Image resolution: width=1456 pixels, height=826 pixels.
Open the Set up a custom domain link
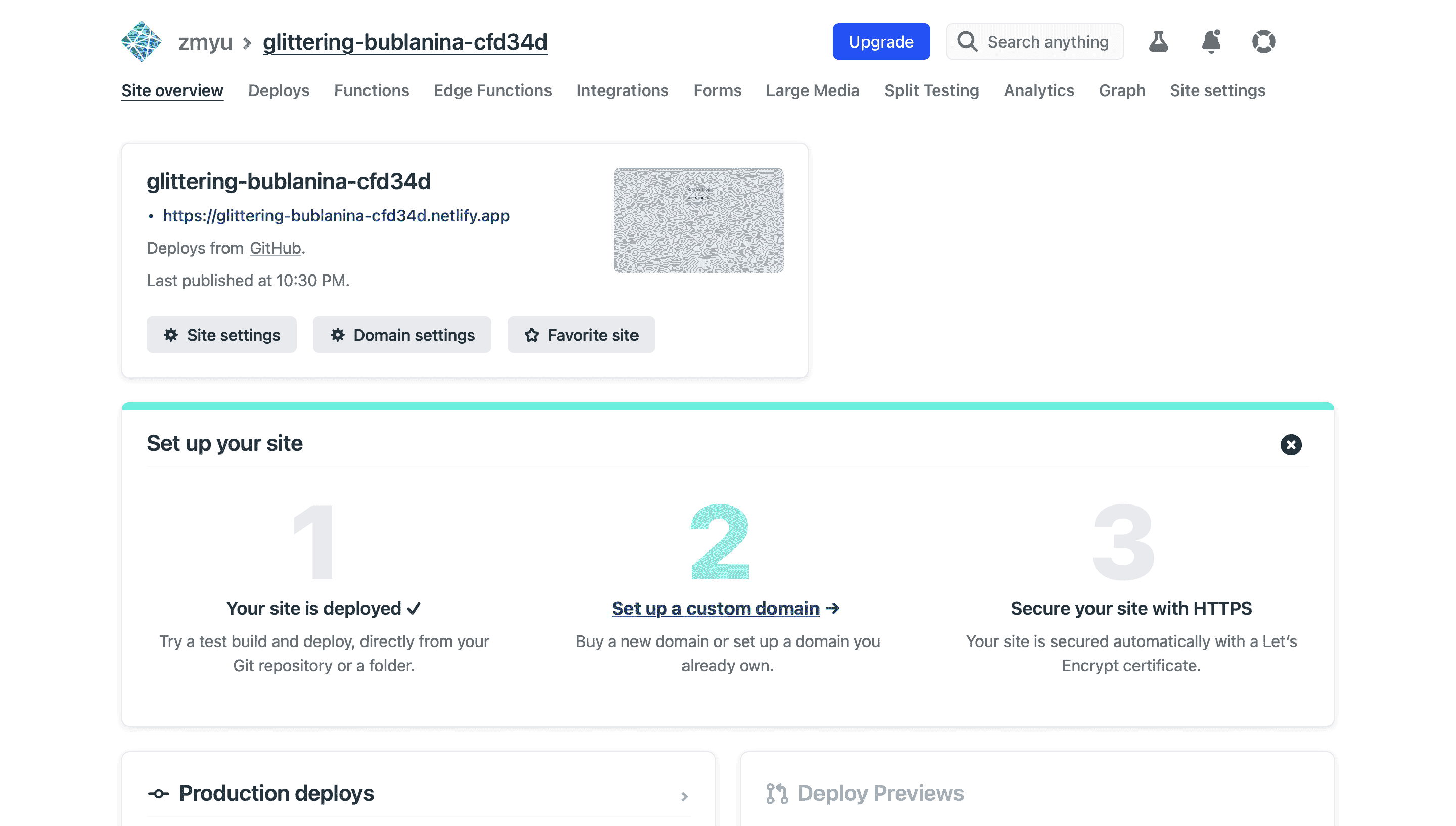(715, 608)
